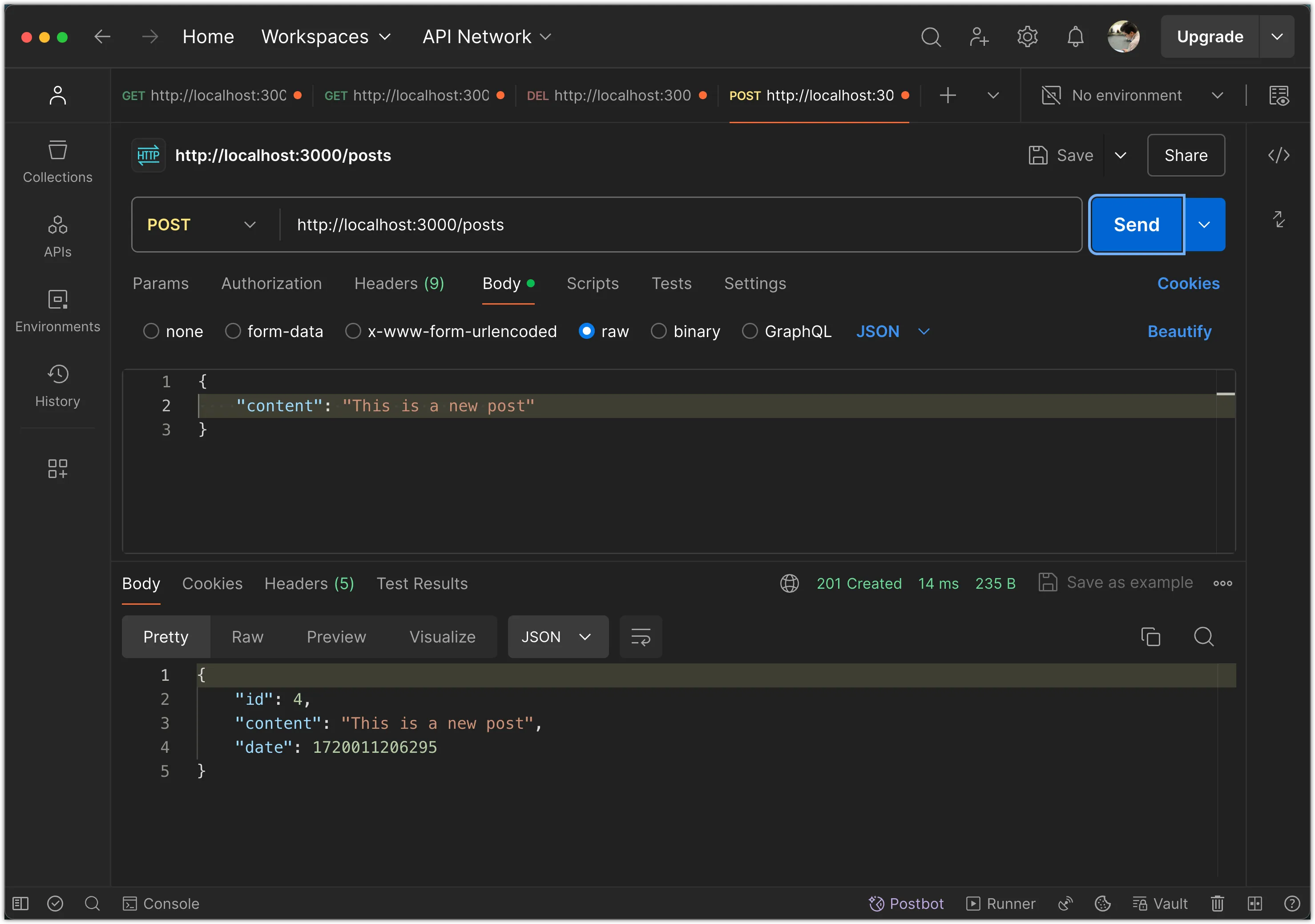Click the Send button
The height and width of the screenshot is (924, 1315).
click(x=1136, y=225)
